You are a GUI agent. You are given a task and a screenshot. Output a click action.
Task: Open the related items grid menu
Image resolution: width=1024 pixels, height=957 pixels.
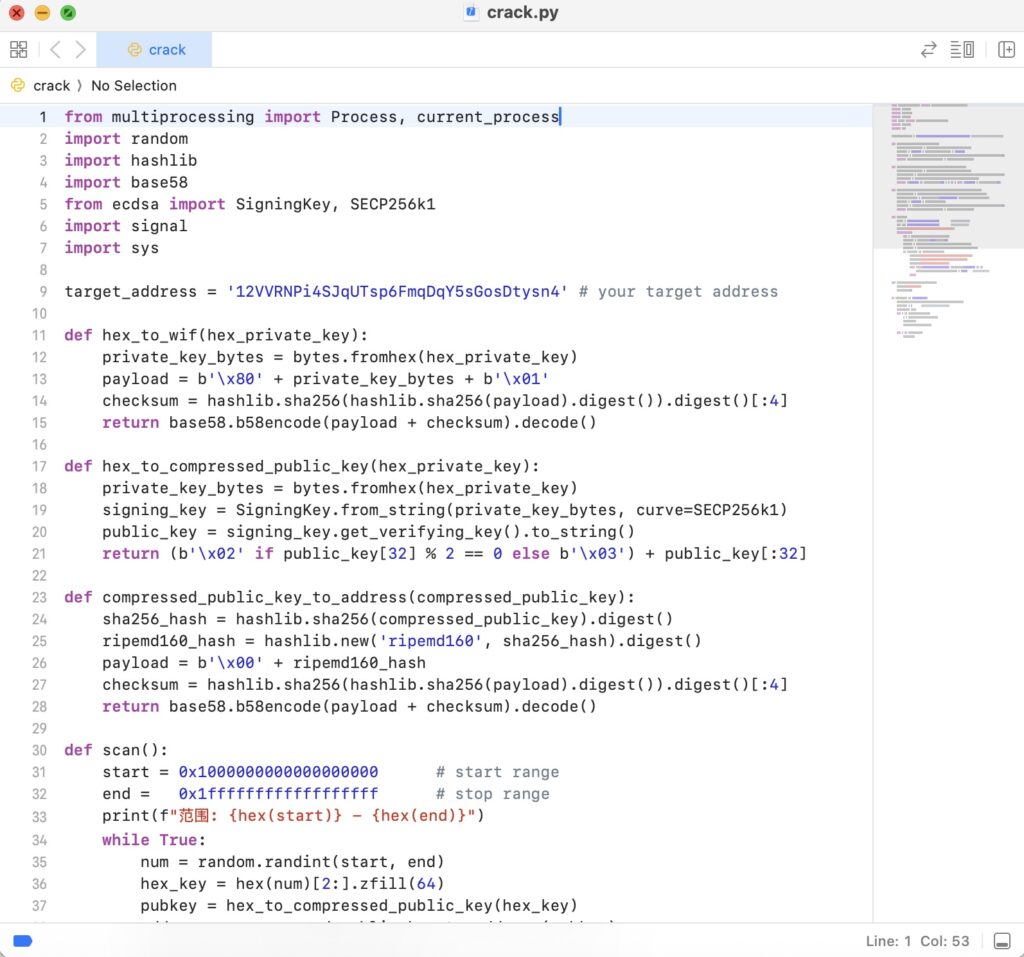point(19,50)
